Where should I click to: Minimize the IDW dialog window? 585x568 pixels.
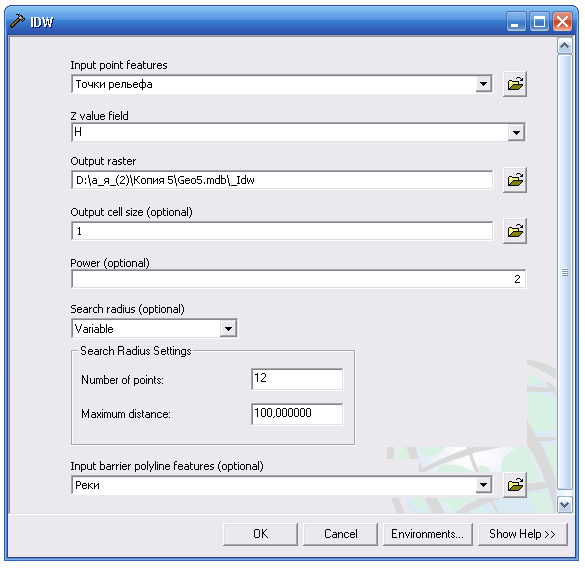(516, 21)
